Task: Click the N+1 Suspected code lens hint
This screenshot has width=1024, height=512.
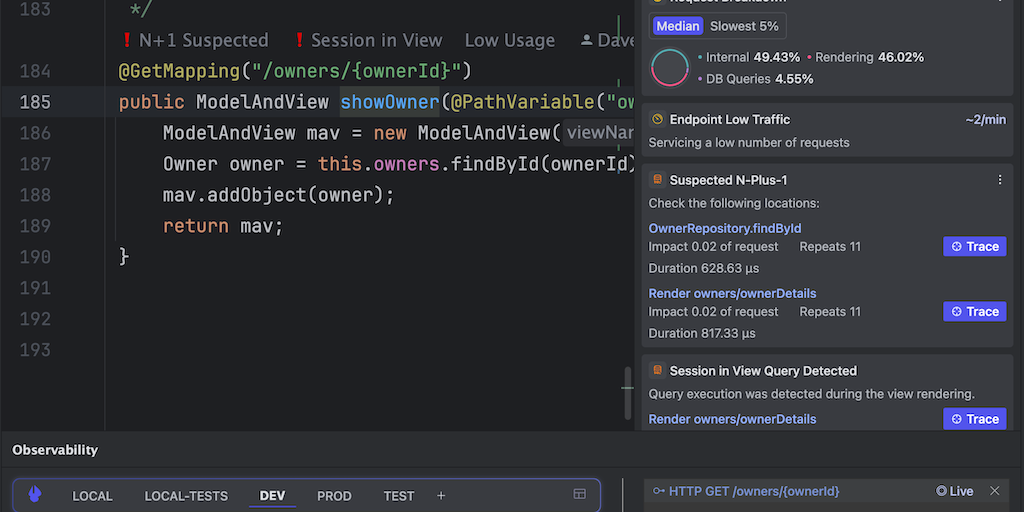Action: (x=194, y=41)
